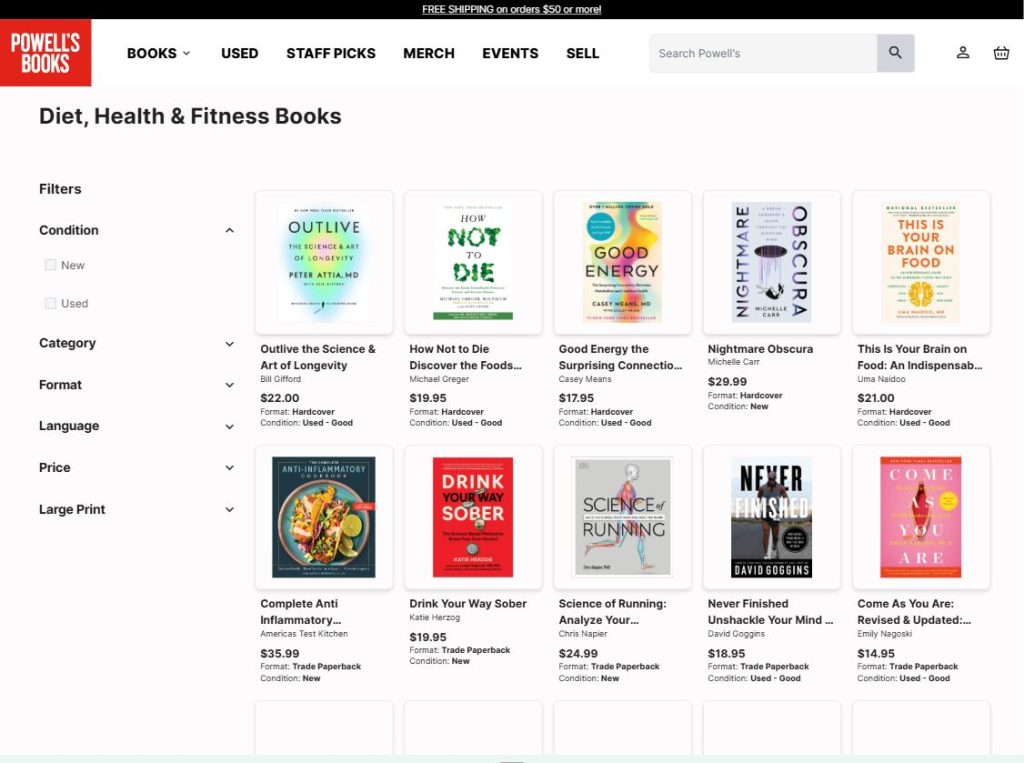
Task: Open the Never Finished book cover
Action: pyautogui.click(x=771, y=517)
